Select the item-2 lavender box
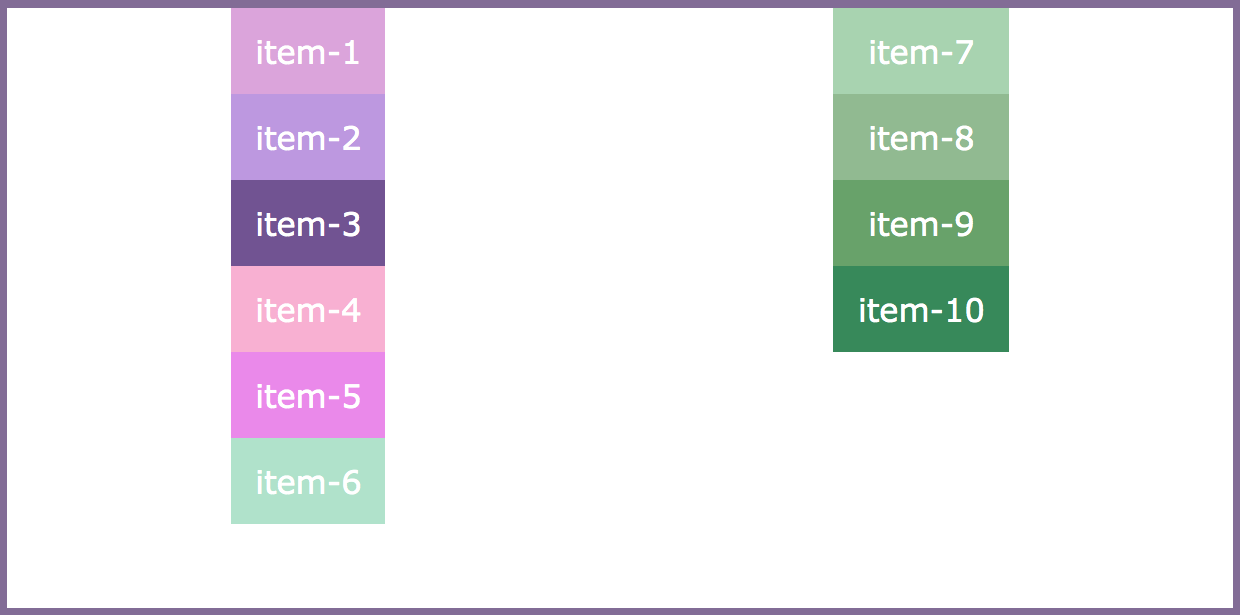The height and width of the screenshot is (615, 1240). pyautogui.click(x=308, y=137)
